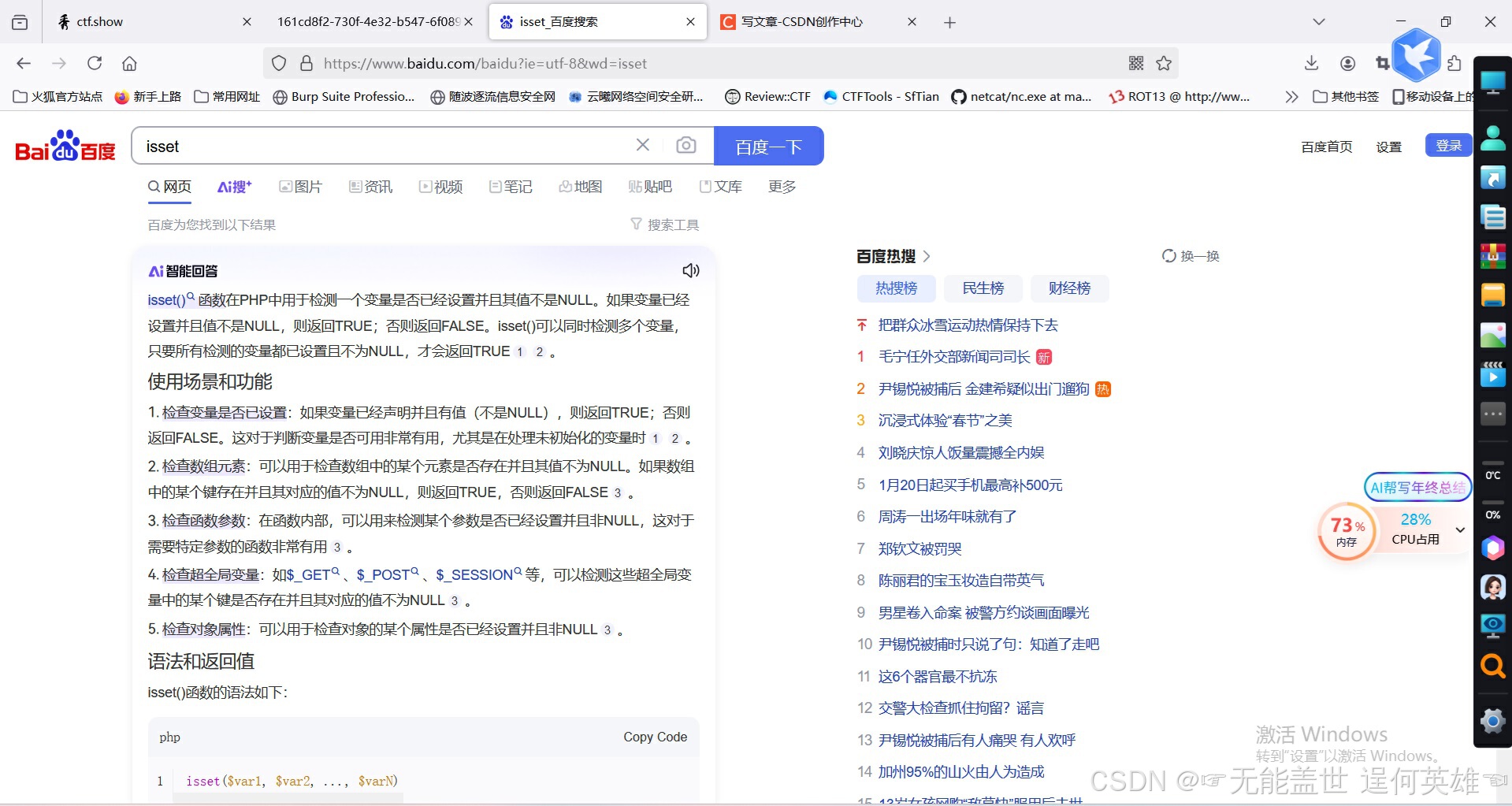Select the 视频 search tab
Image resolution: width=1512 pixels, height=806 pixels.
pos(441,187)
